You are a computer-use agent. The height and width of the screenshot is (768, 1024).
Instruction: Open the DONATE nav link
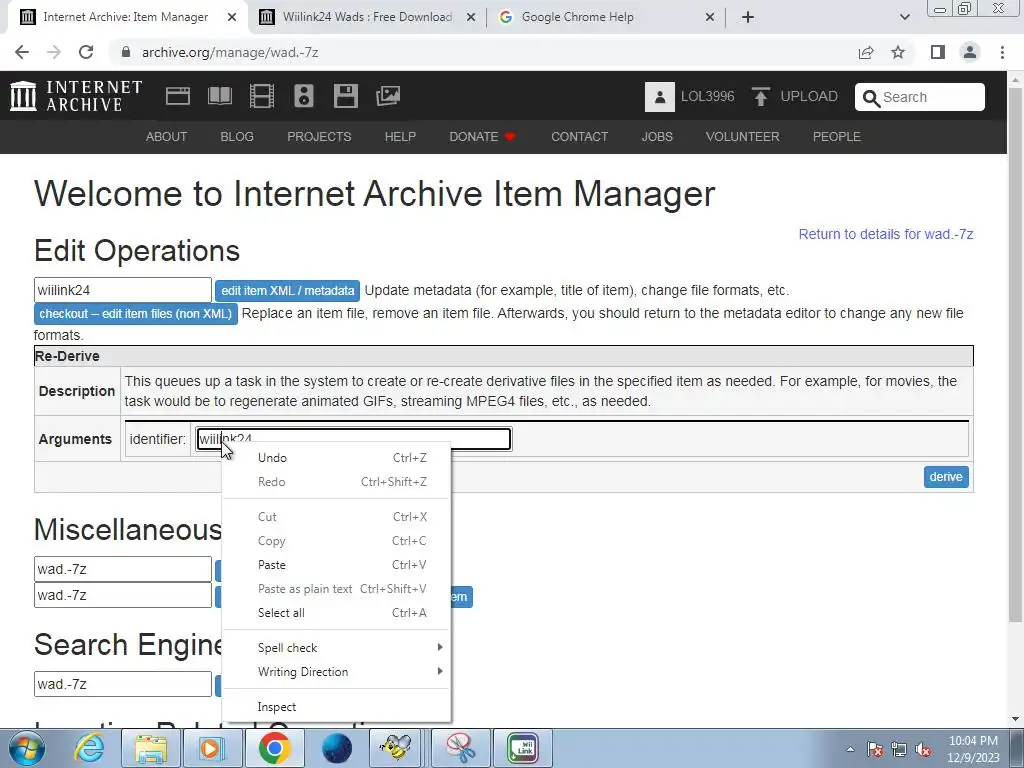482,136
